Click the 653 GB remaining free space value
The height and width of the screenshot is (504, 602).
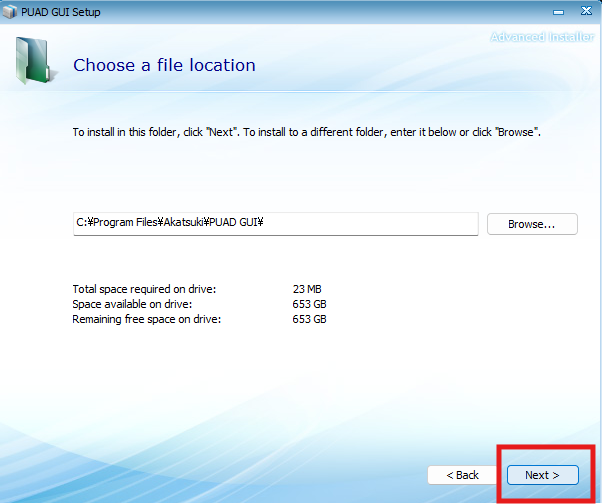[309, 319]
